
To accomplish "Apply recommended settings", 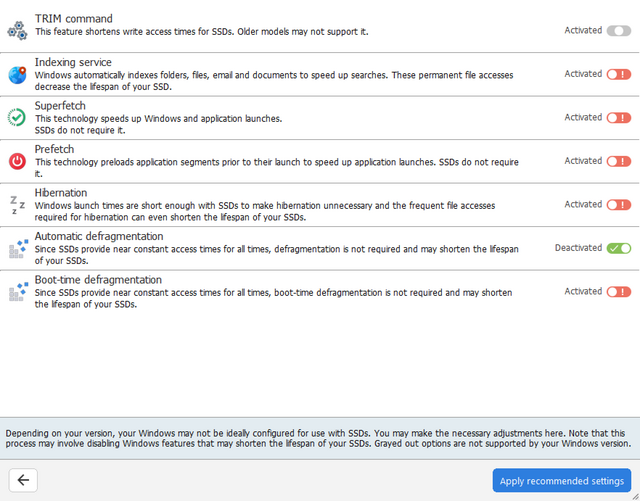I will click(x=561, y=481).
